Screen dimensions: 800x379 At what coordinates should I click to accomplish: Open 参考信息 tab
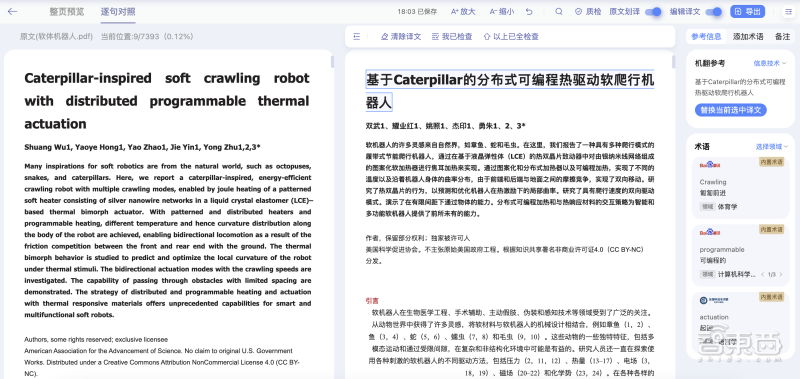[x=706, y=37]
